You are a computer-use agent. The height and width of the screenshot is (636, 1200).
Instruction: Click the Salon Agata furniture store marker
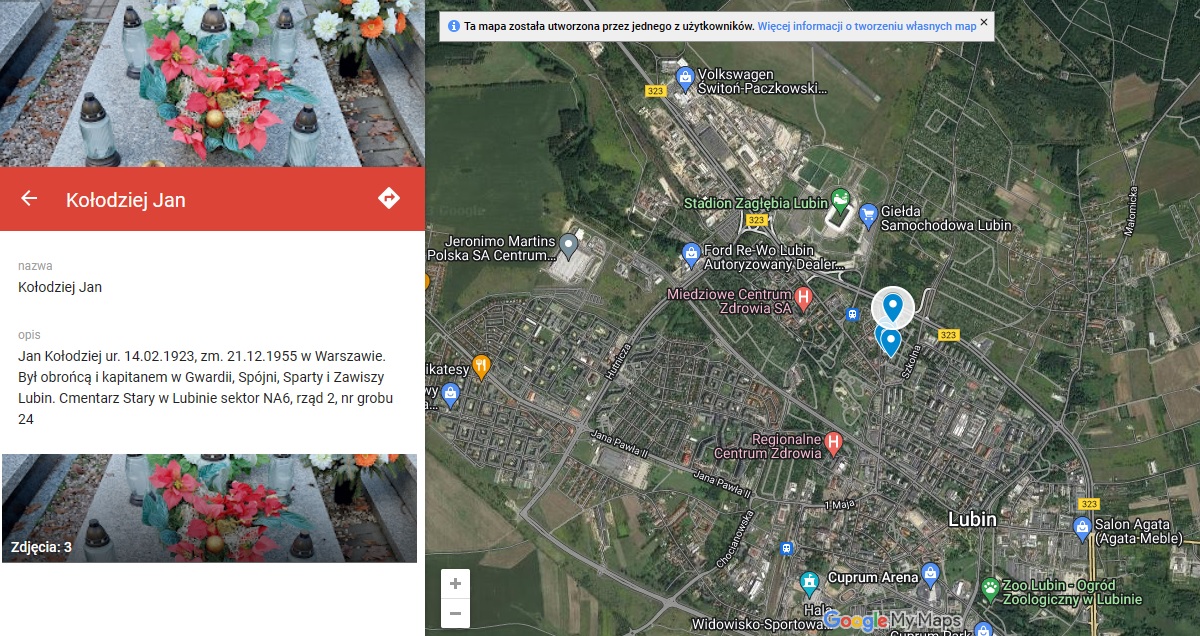pos(1082,525)
